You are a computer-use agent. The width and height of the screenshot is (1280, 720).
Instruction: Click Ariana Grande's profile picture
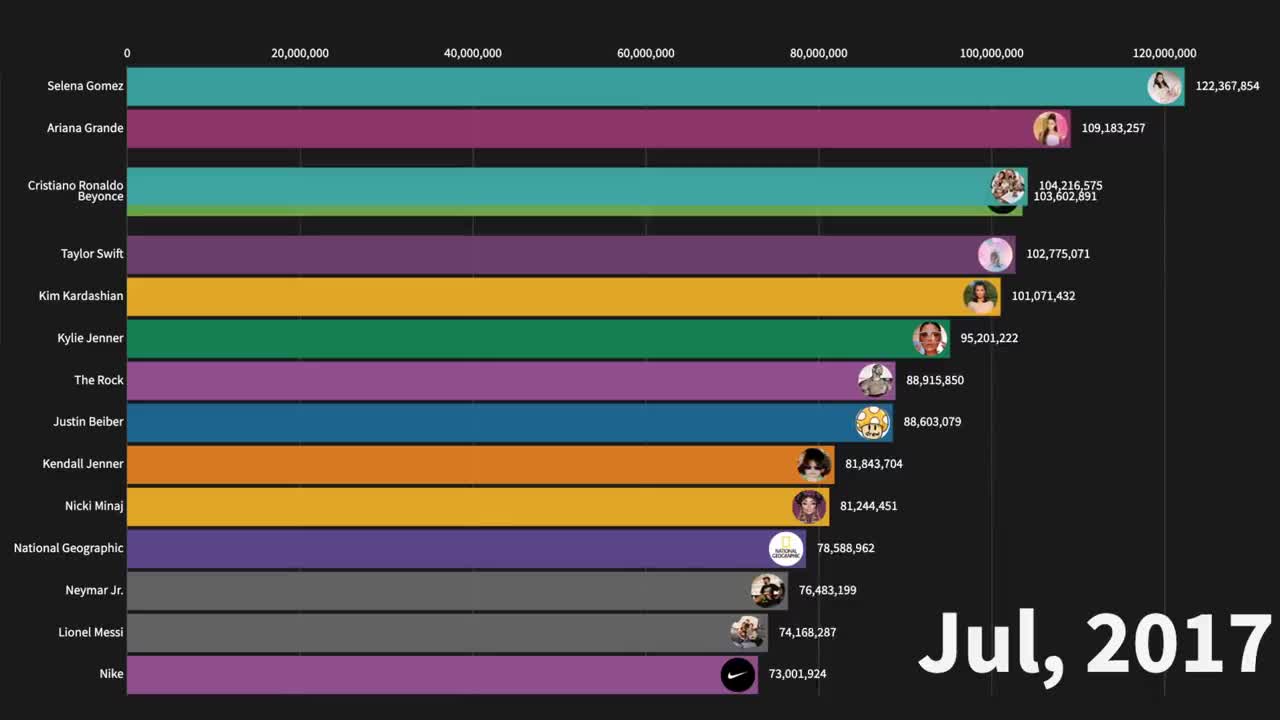(x=1050, y=129)
